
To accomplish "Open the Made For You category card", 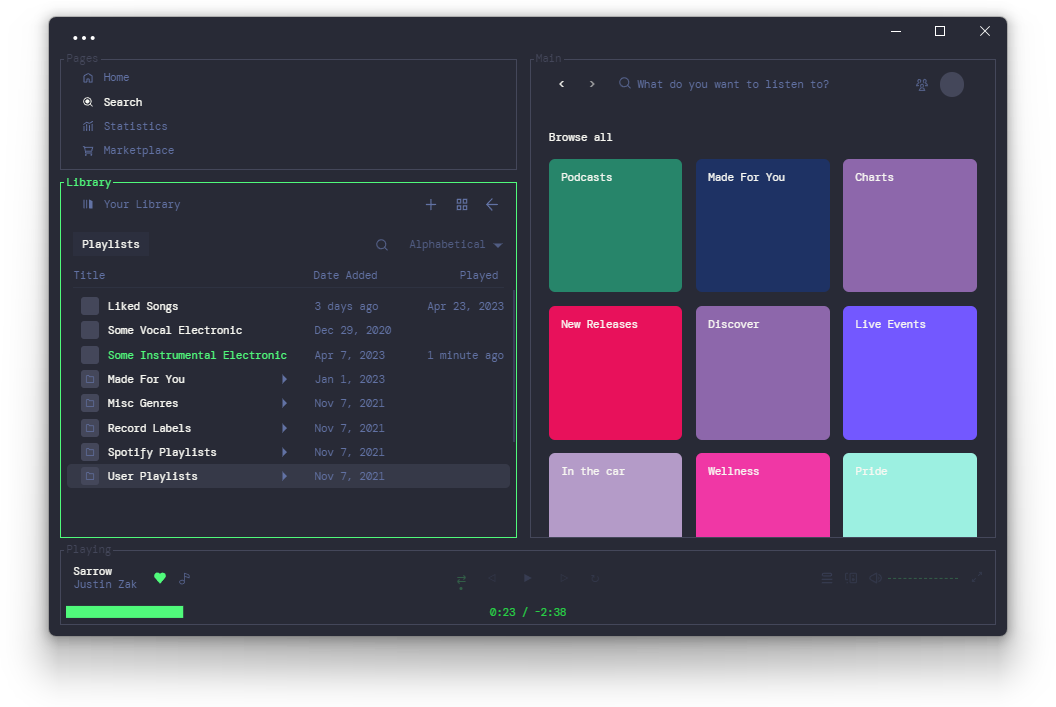I will (x=762, y=226).
